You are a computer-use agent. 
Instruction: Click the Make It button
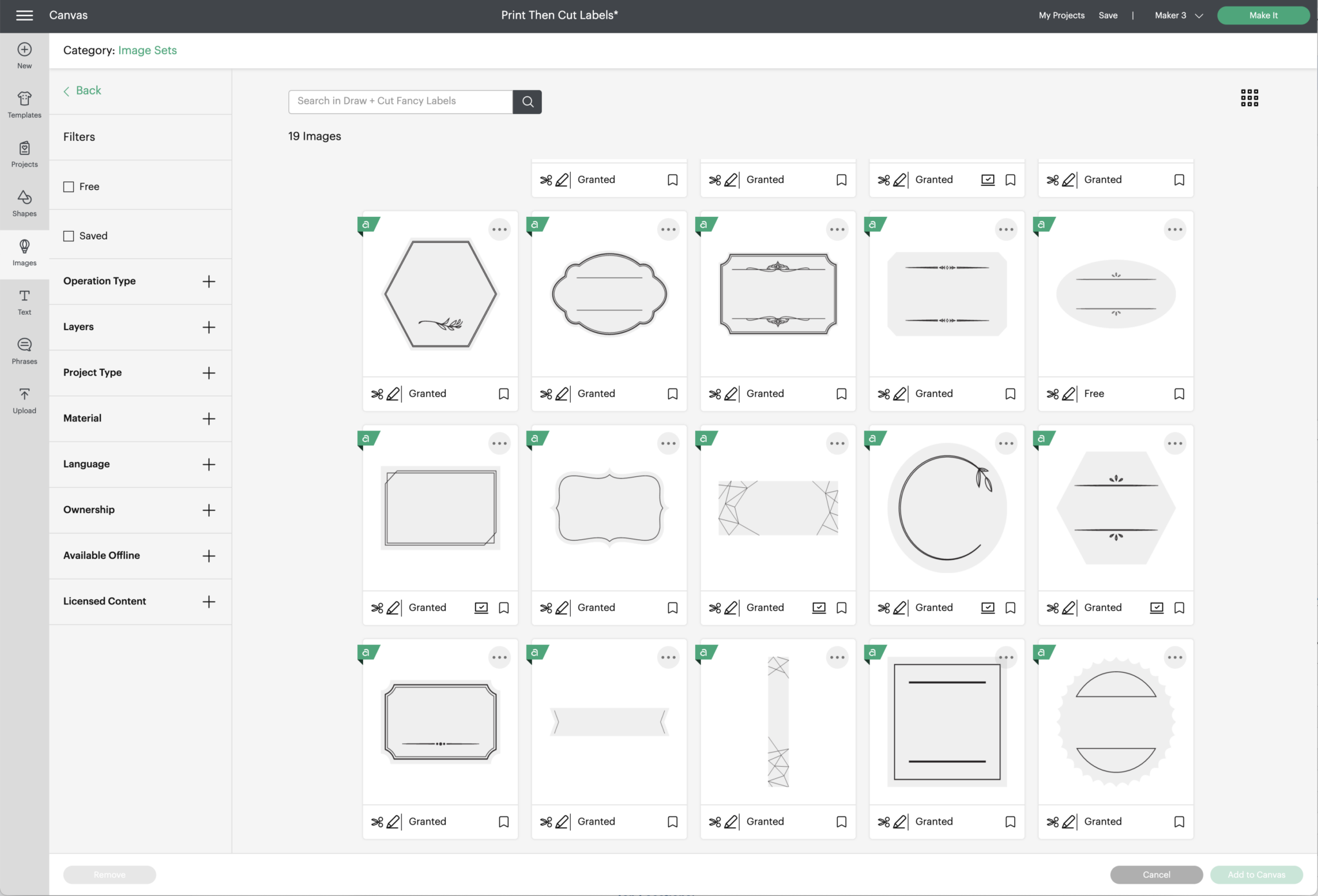pyautogui.click(x=1263, y=15)
